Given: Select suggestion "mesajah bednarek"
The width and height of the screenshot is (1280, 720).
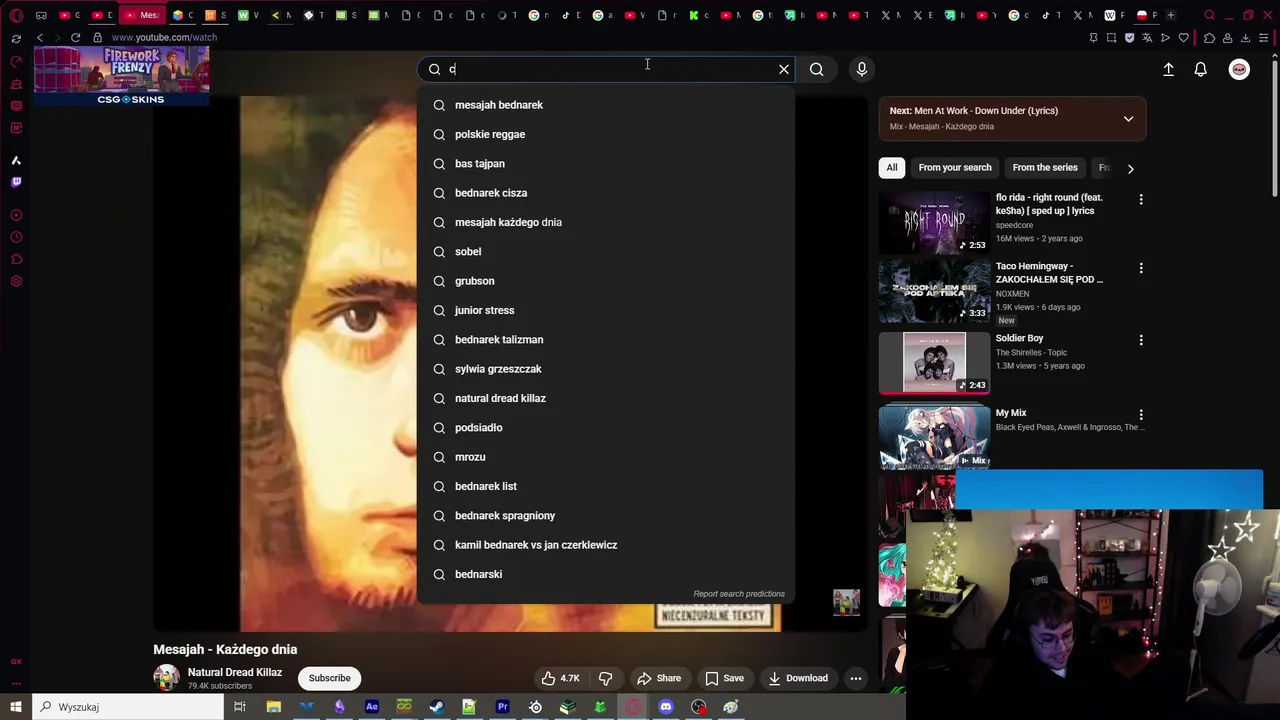Looking at the screenshot, I should click(606, 105).
